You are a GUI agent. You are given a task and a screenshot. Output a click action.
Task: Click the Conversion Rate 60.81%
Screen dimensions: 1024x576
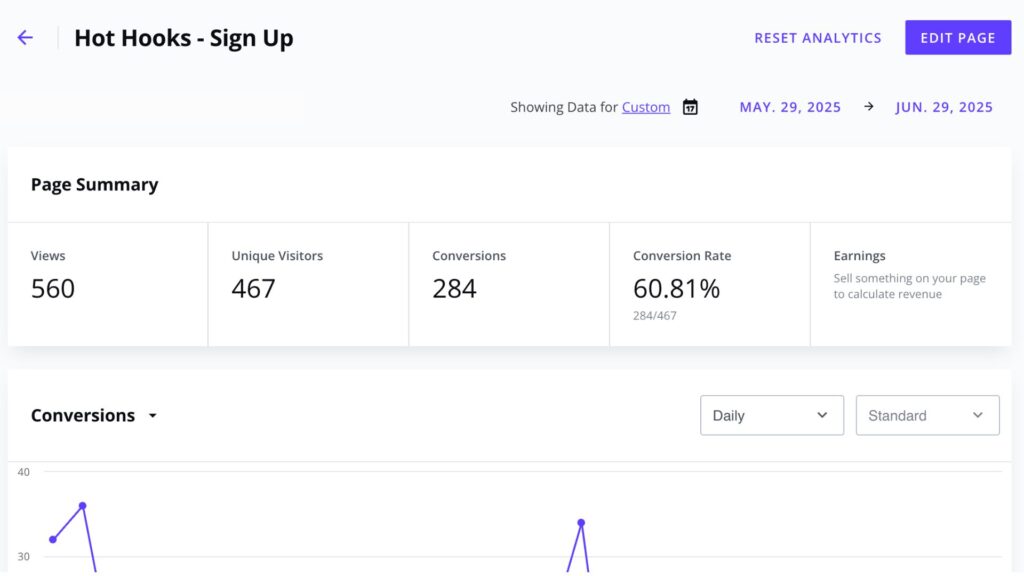(677, 289)
